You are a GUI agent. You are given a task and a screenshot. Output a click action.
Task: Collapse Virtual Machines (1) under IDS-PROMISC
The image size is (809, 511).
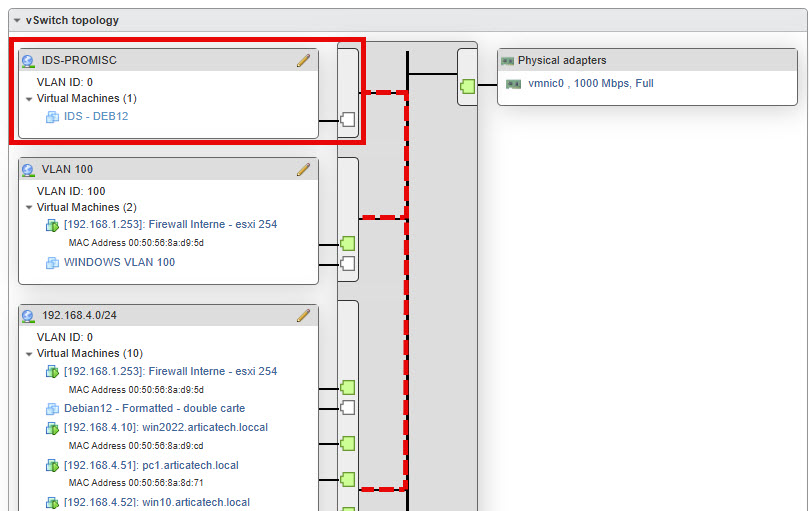pyautogui.click(x=29, y=99)
